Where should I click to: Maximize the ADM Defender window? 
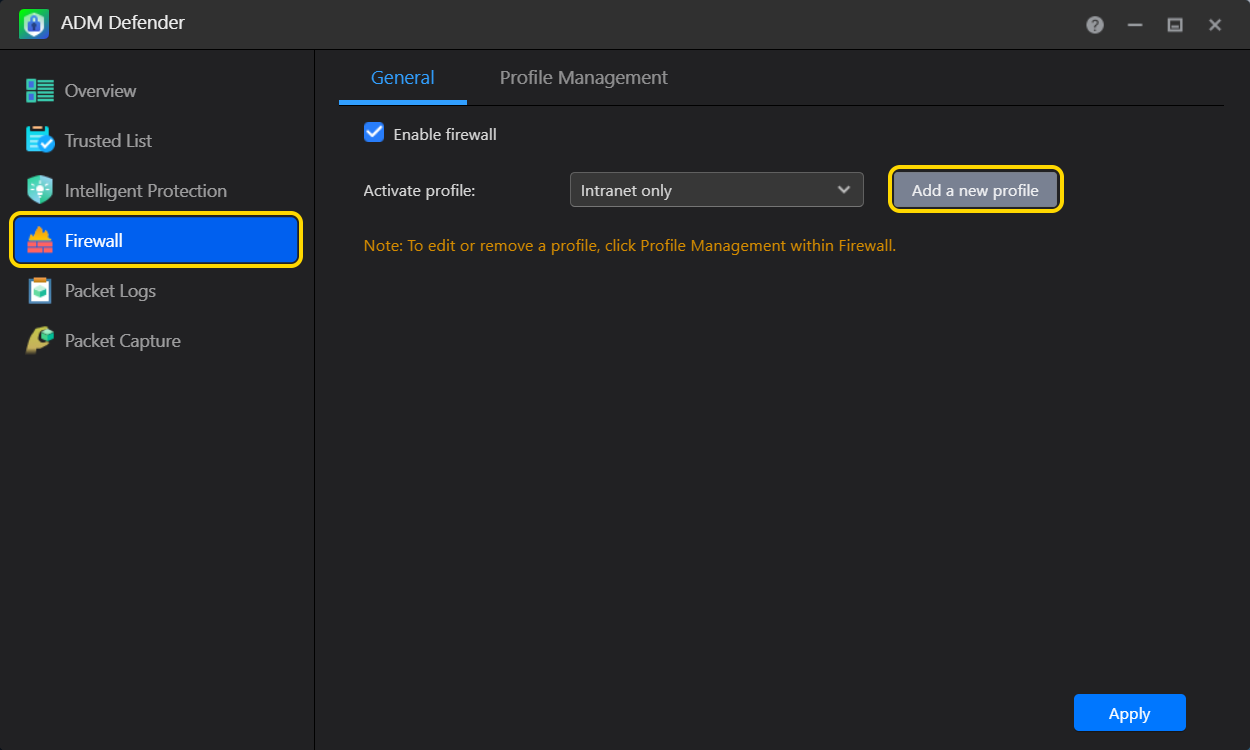pyautogui.click(x=1175, y=25)
